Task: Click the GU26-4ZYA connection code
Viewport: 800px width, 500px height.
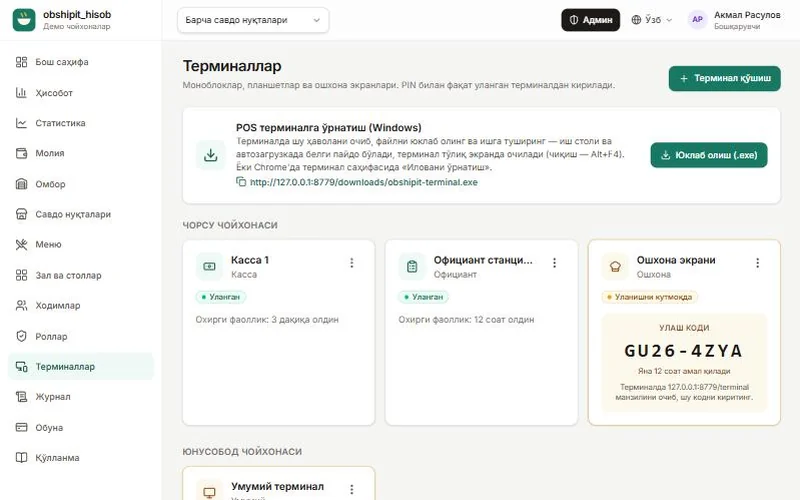Action: (684, 351)
